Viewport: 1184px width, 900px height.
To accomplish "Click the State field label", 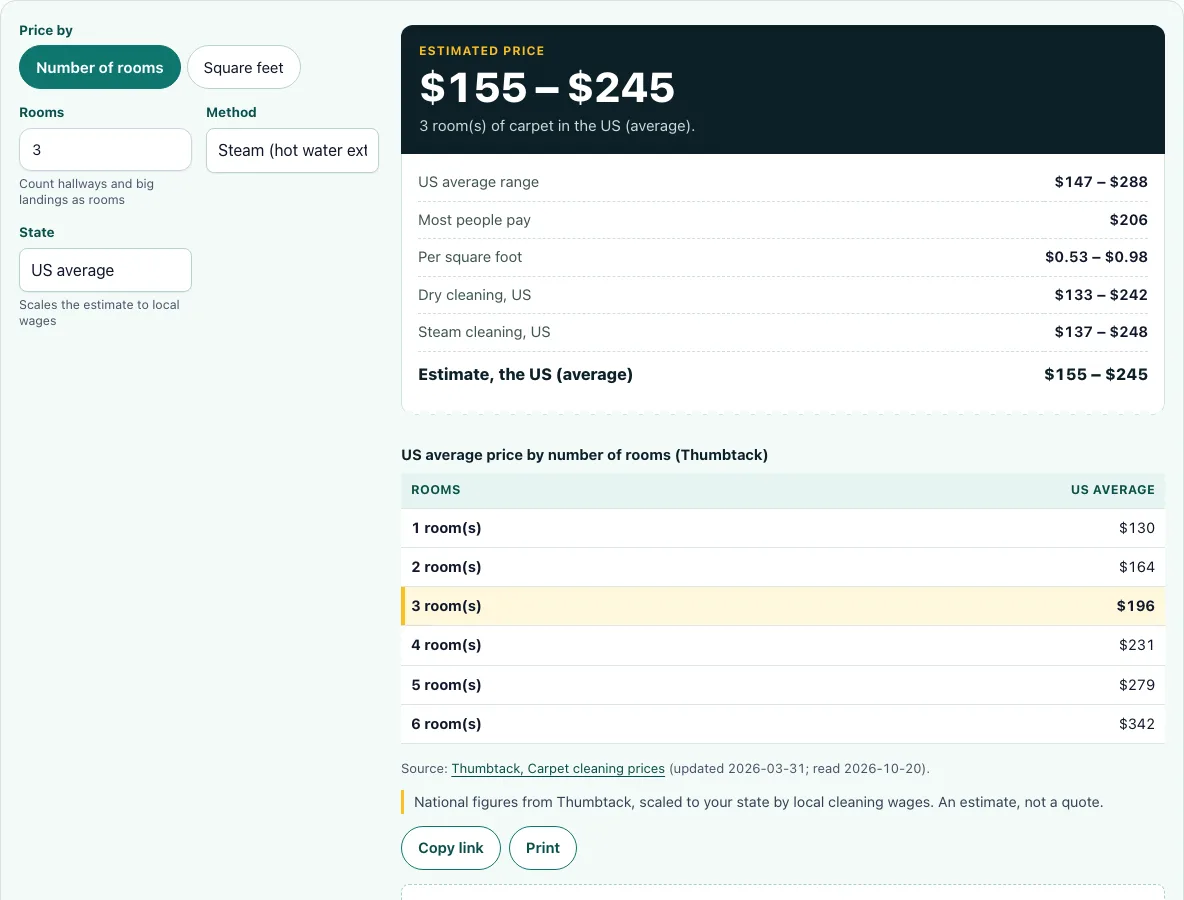I will 36,233.
